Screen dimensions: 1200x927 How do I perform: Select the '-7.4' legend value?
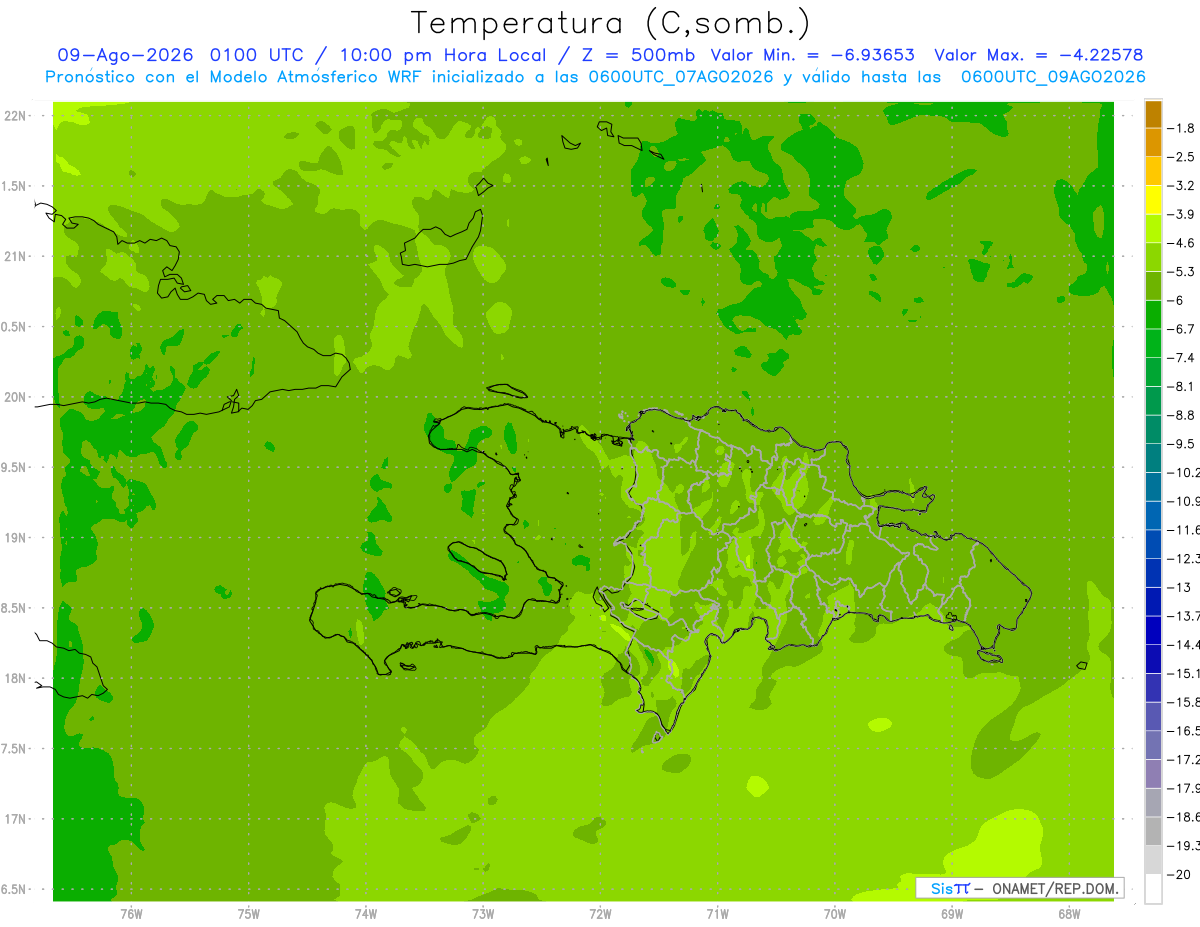[x=1181, y=358]
